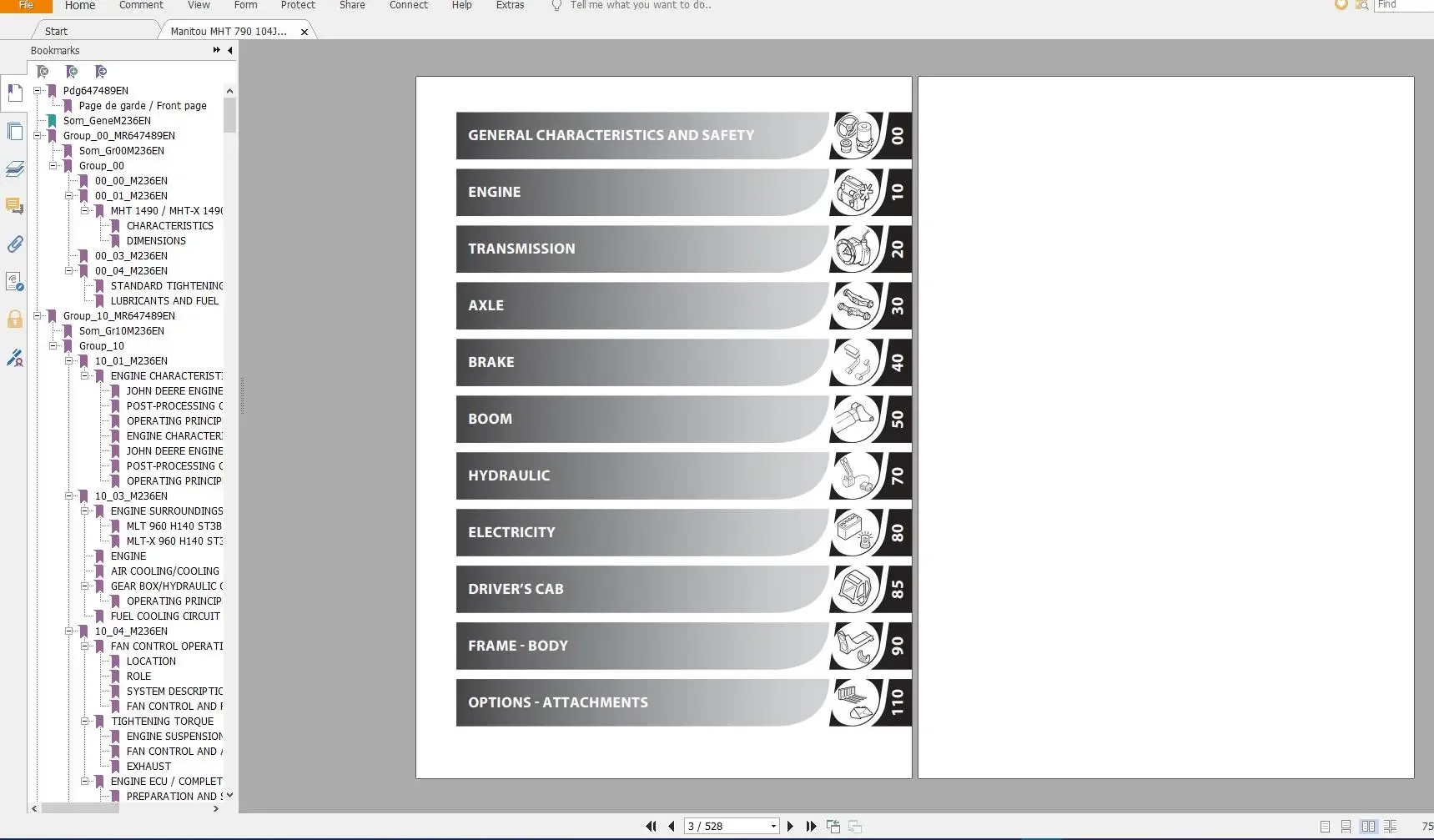Click the Electricity battery section 80 icon

click(857, 533)
